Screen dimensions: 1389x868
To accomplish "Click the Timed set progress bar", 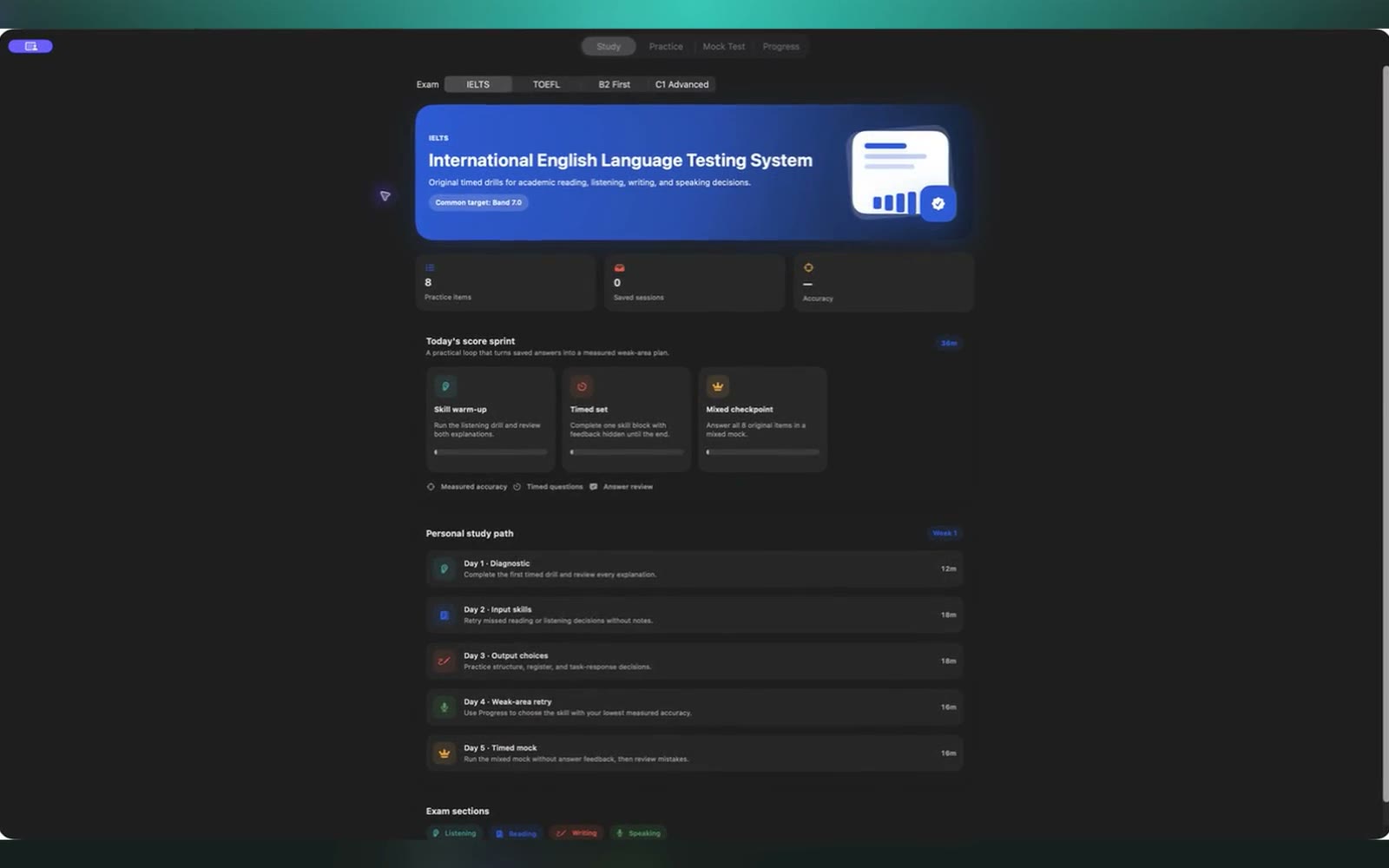I will point(626,452).
